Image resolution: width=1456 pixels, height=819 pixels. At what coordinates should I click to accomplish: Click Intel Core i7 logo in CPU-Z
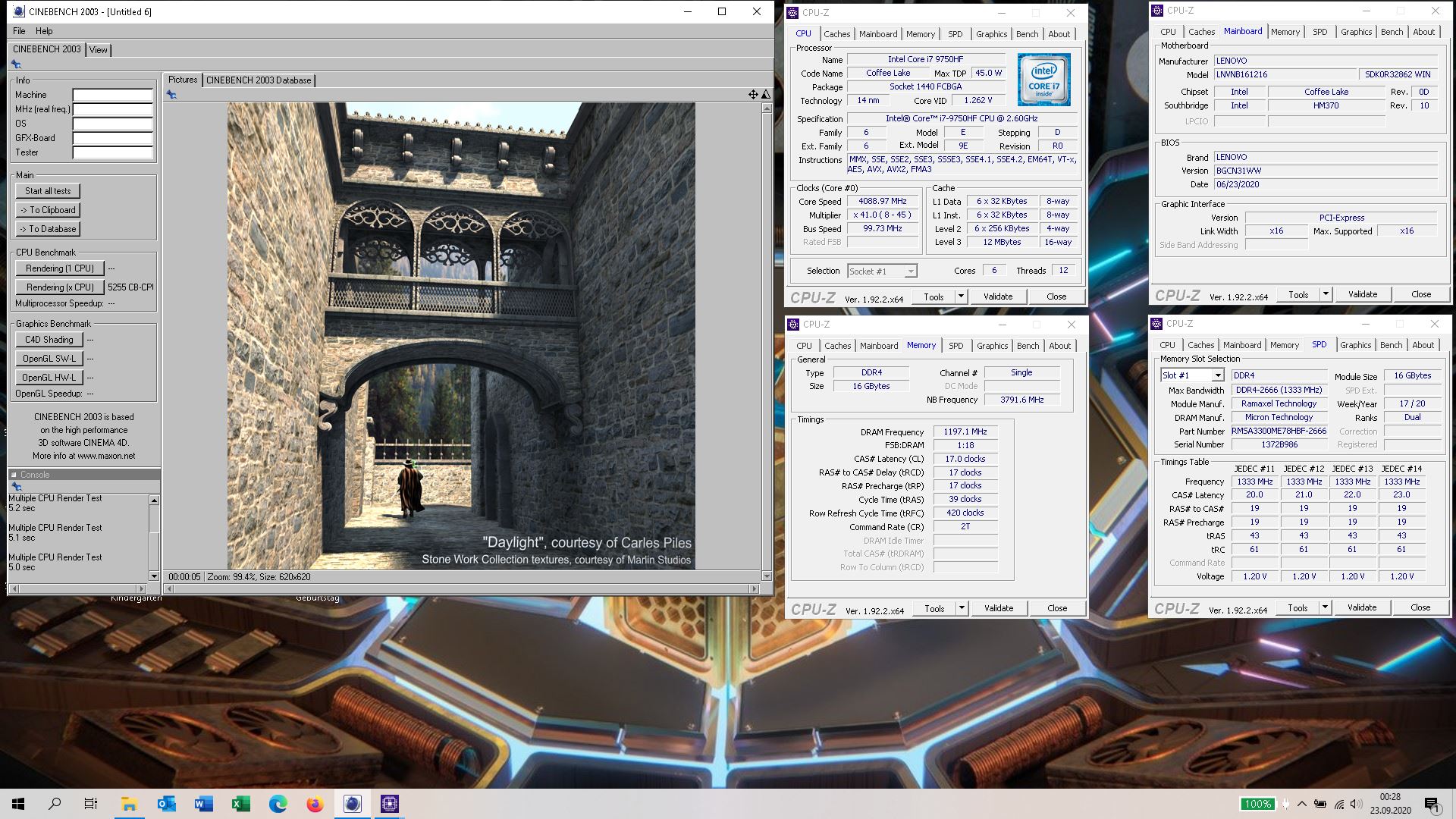pyautogui.click(x=1043, y=80)
